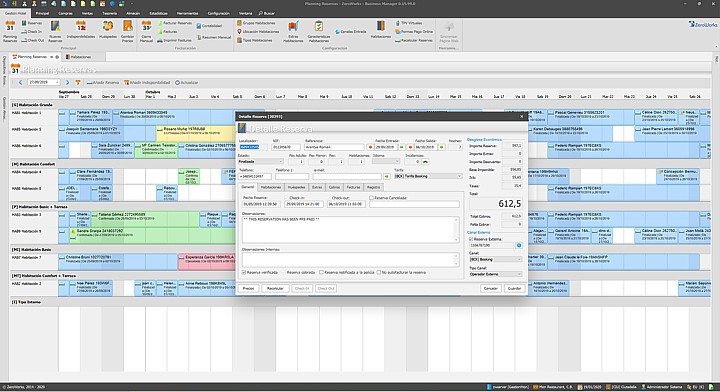Toggle the Reserva verificada checkbox
This screenshot has width=720, height=392.
[x=244, y=272]
